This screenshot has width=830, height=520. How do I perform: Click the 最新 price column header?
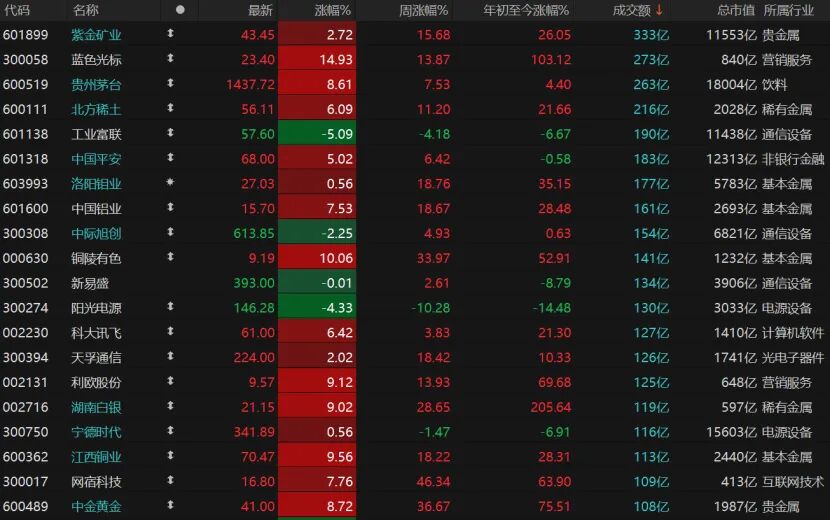click(260, 10)
